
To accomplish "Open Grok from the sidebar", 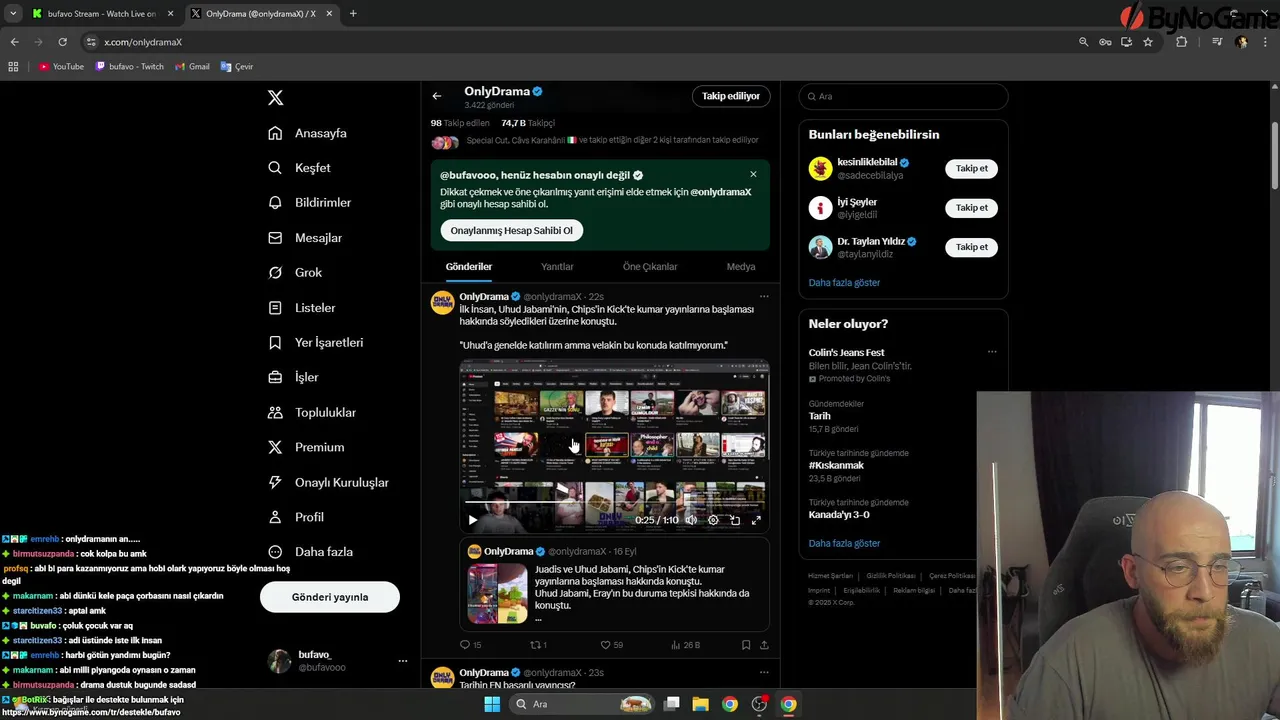I will point(295,273).
